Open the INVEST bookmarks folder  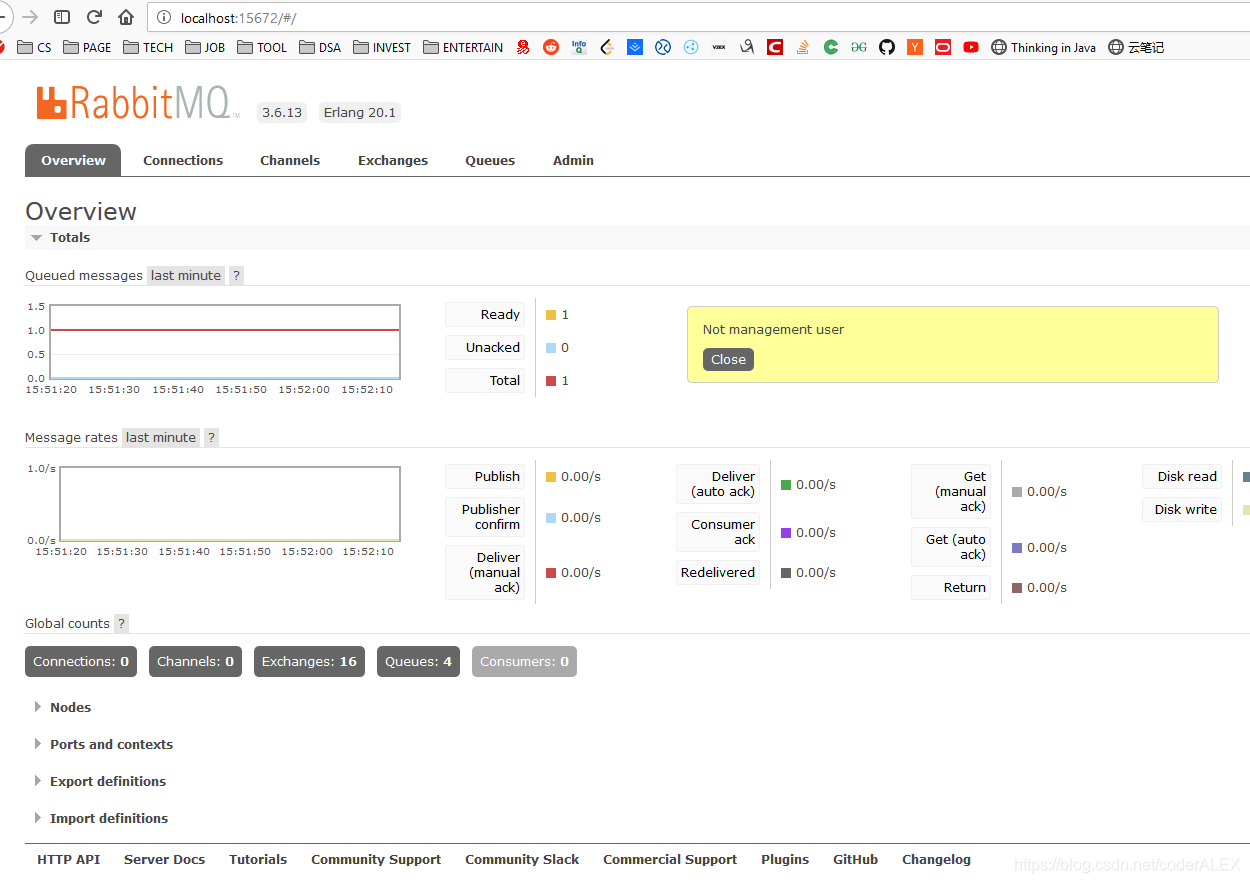click(382, 47)
